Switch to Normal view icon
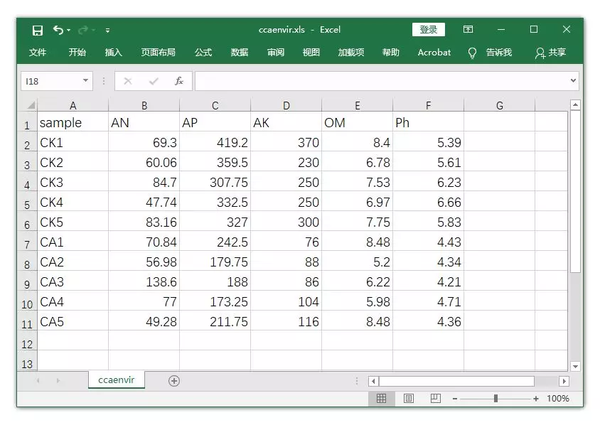600x425 pixels. (x=381, y=399)
